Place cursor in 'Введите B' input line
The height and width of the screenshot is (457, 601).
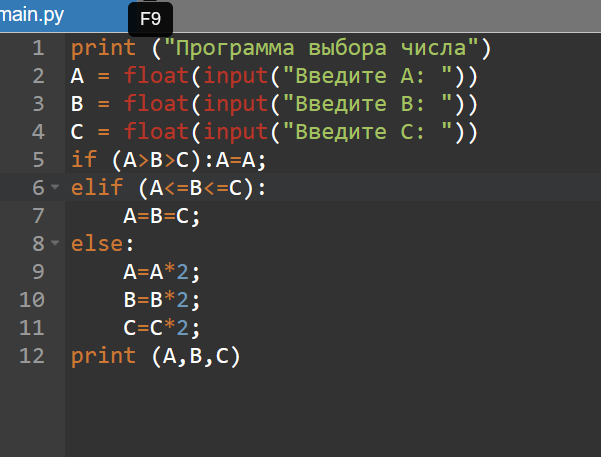pos(274,104)
